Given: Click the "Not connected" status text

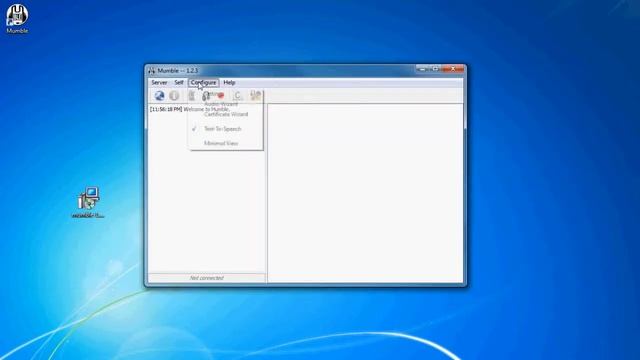Looking at the screenshot, I should (x=207, y=278).
